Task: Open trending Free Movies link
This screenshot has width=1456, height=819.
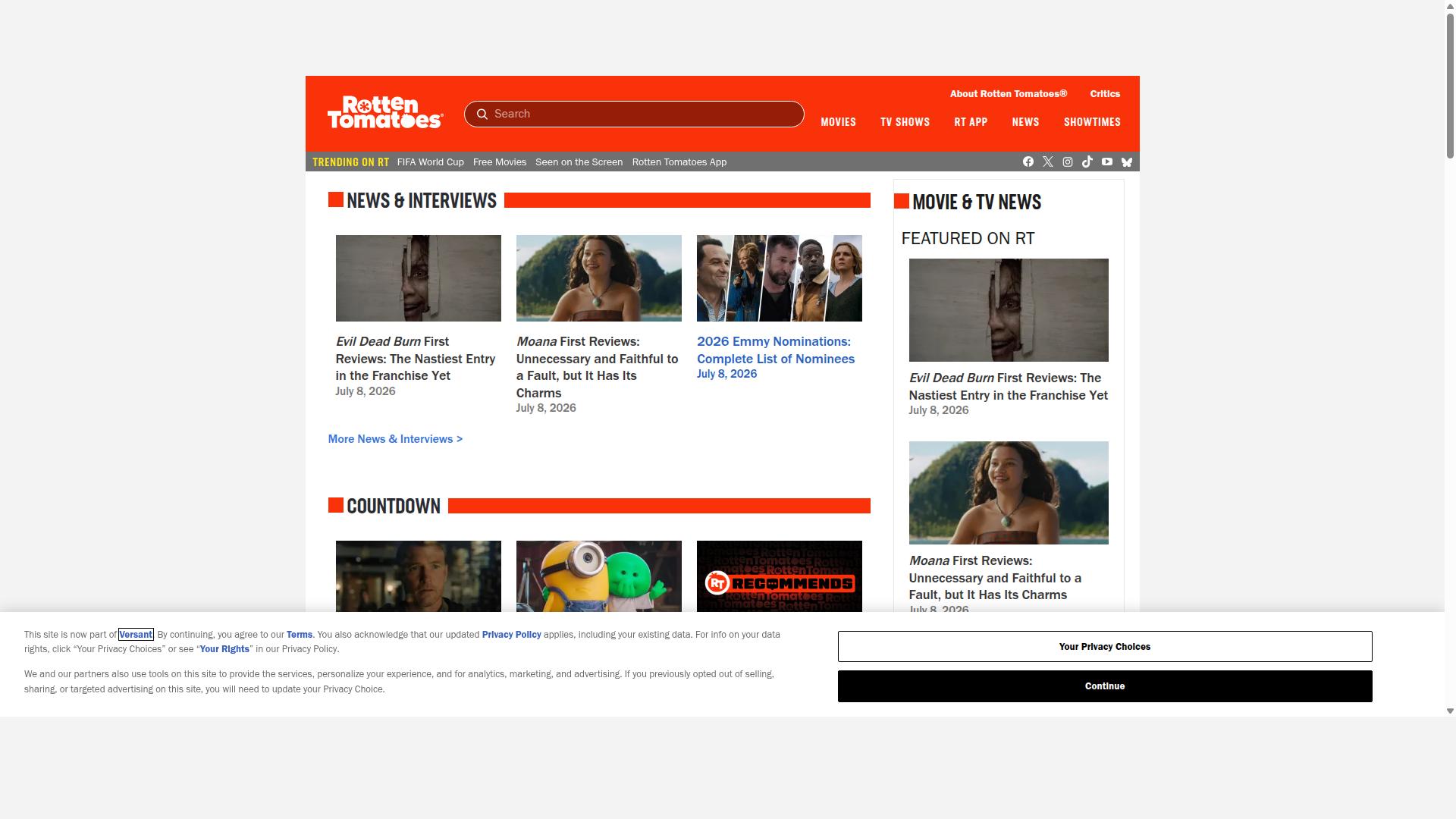Action: coord(500,162)
